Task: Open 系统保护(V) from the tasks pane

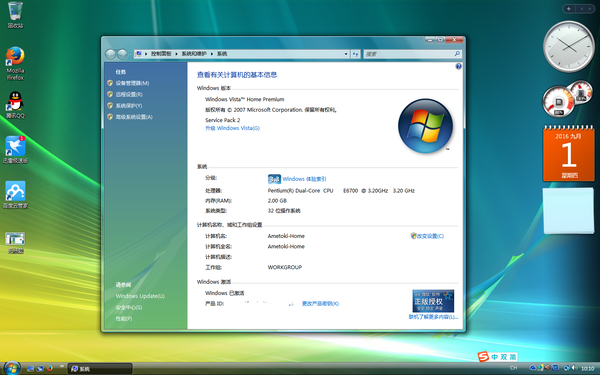Action: click(x=129, y=106)
